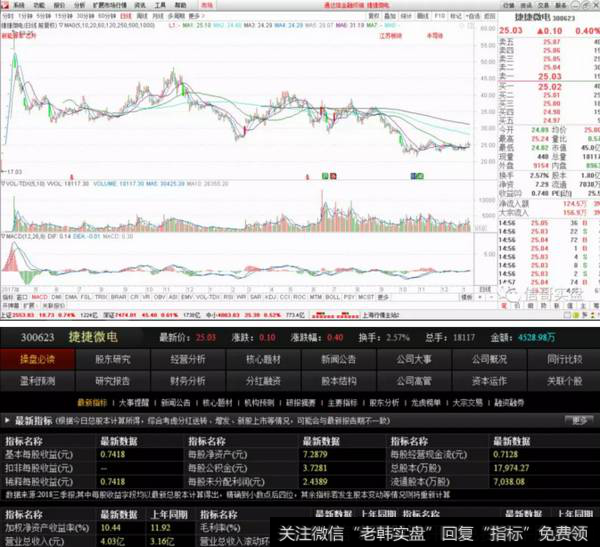Jump to 龙虎榜单 section link

[x=426, y=403]
